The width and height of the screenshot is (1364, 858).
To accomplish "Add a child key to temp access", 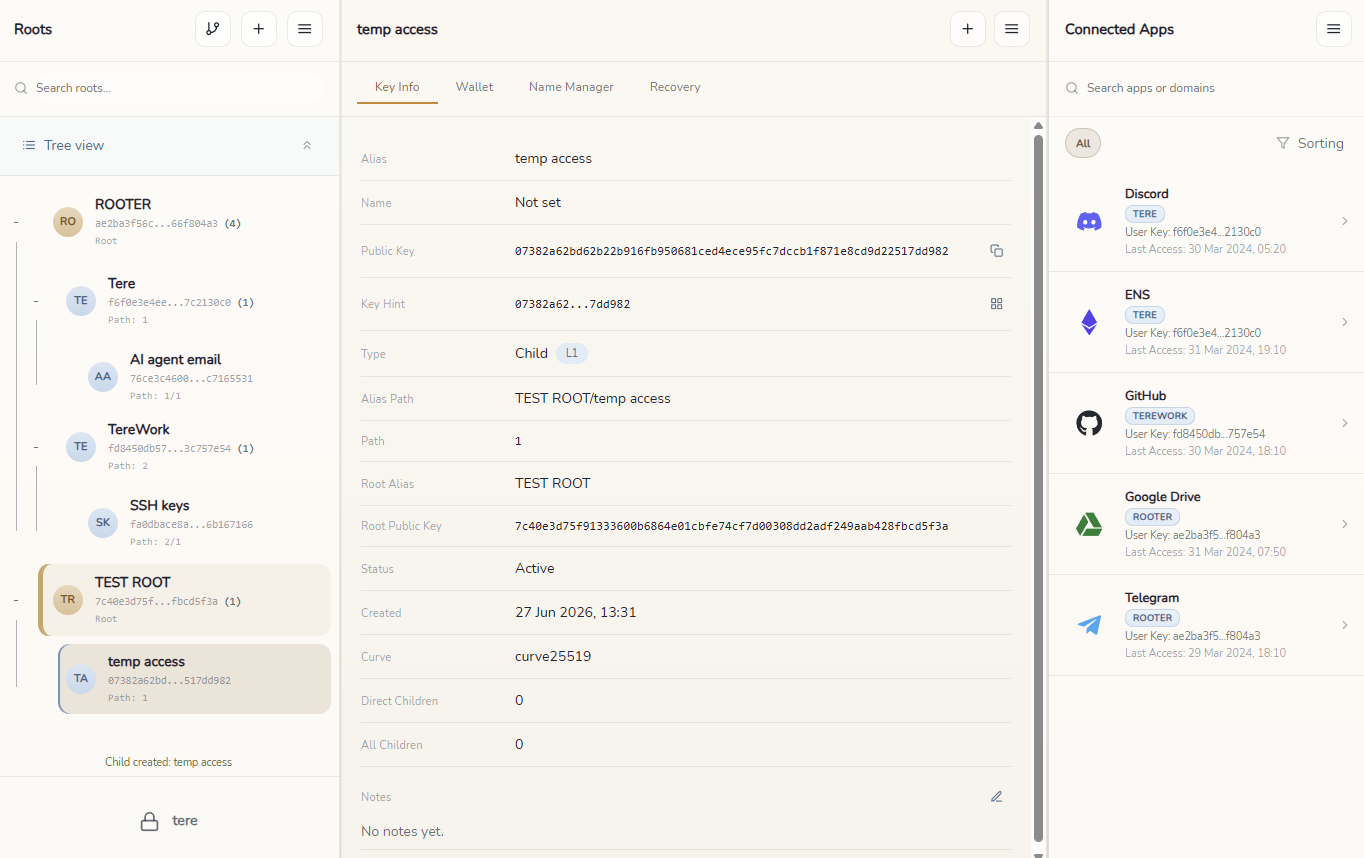I will (x=968, y=29).
